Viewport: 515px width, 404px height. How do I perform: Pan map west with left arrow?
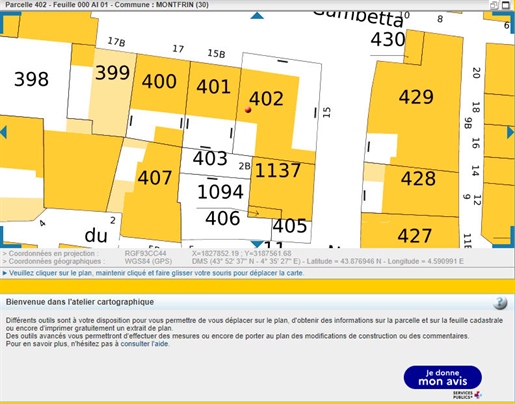[3, 132]
